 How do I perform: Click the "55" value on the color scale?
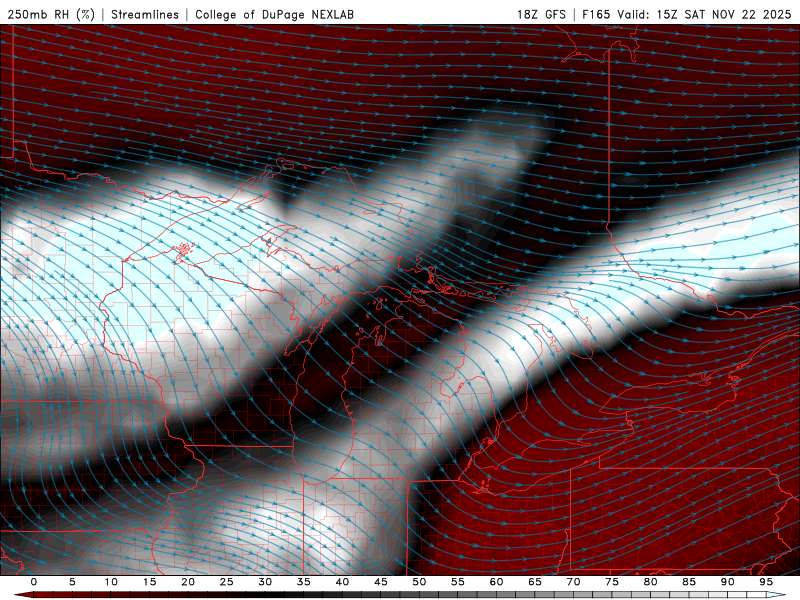[458, 582]
